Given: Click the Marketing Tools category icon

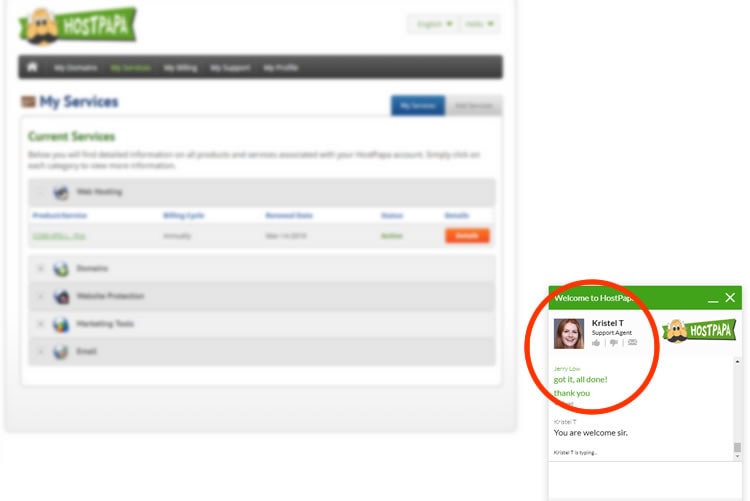Looking at the screenshot, I should point(61,324).
